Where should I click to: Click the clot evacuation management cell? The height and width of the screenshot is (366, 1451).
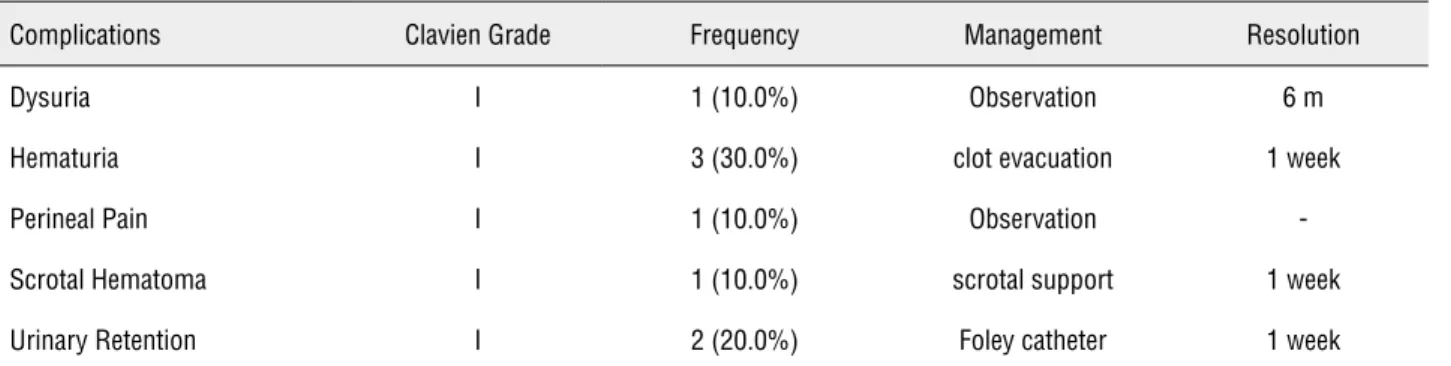point(1033,159)
